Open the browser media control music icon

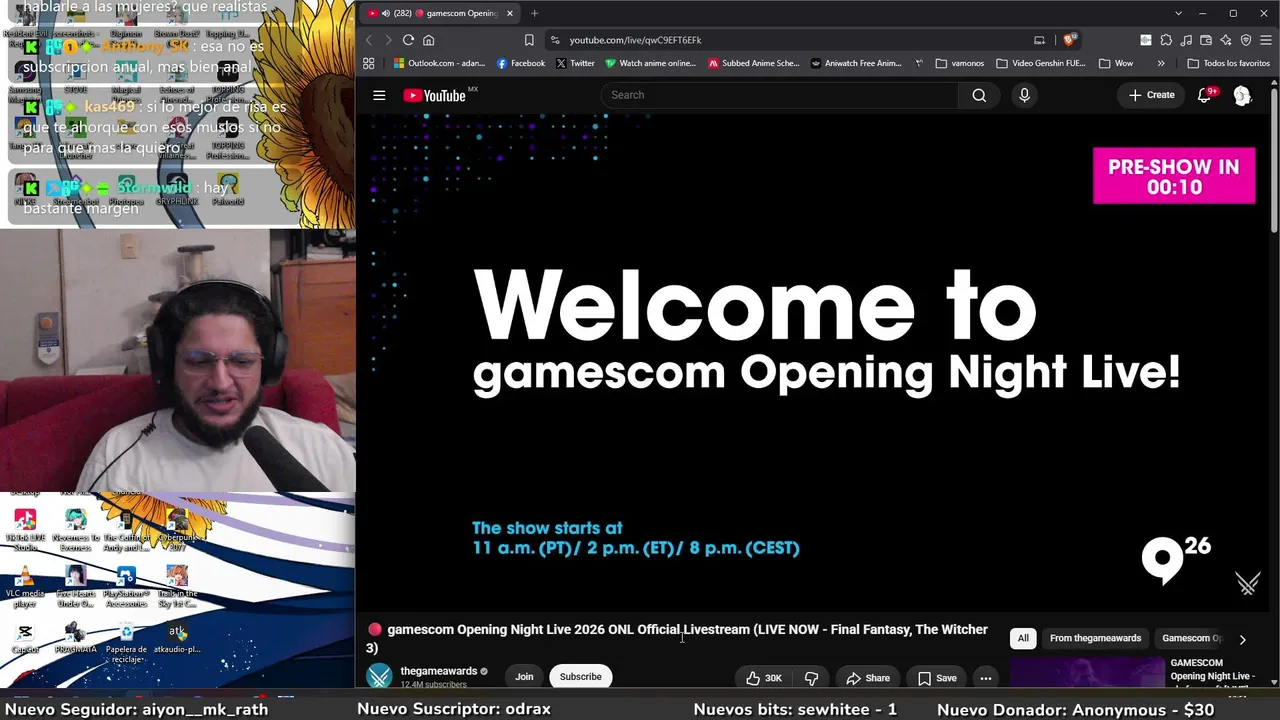pyautogui.click(x=1186, y=40)
